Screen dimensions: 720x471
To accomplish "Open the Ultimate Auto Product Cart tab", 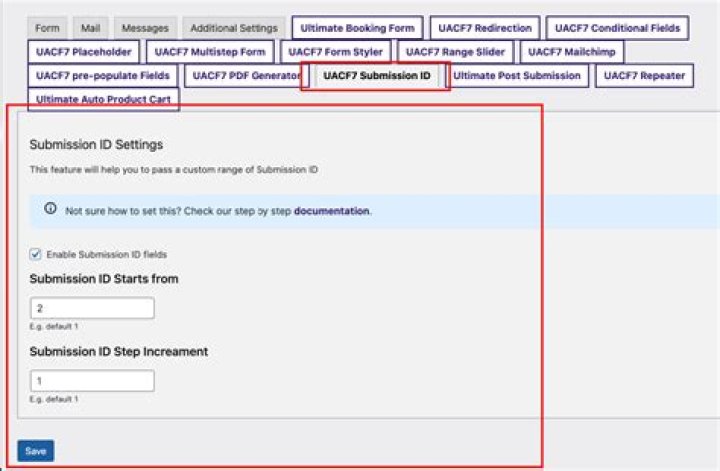I will coord(103,100).
